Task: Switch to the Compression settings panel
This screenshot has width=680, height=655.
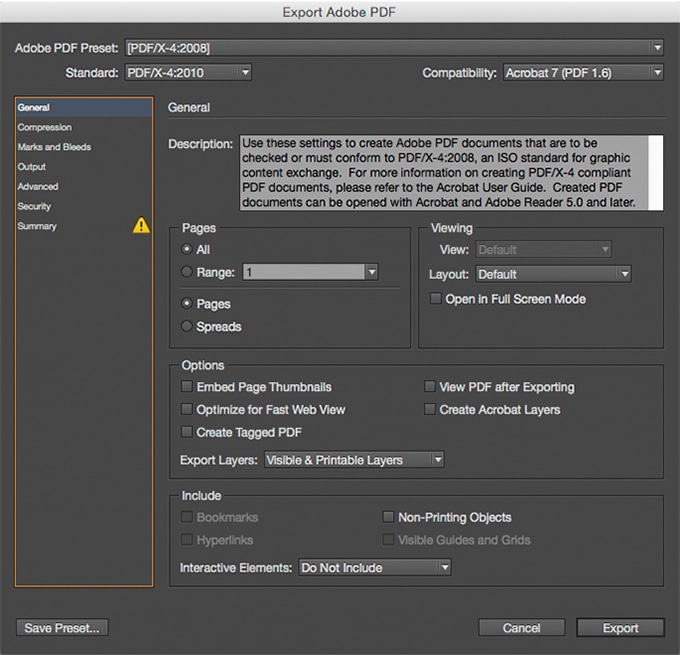Action: (44, 127)
